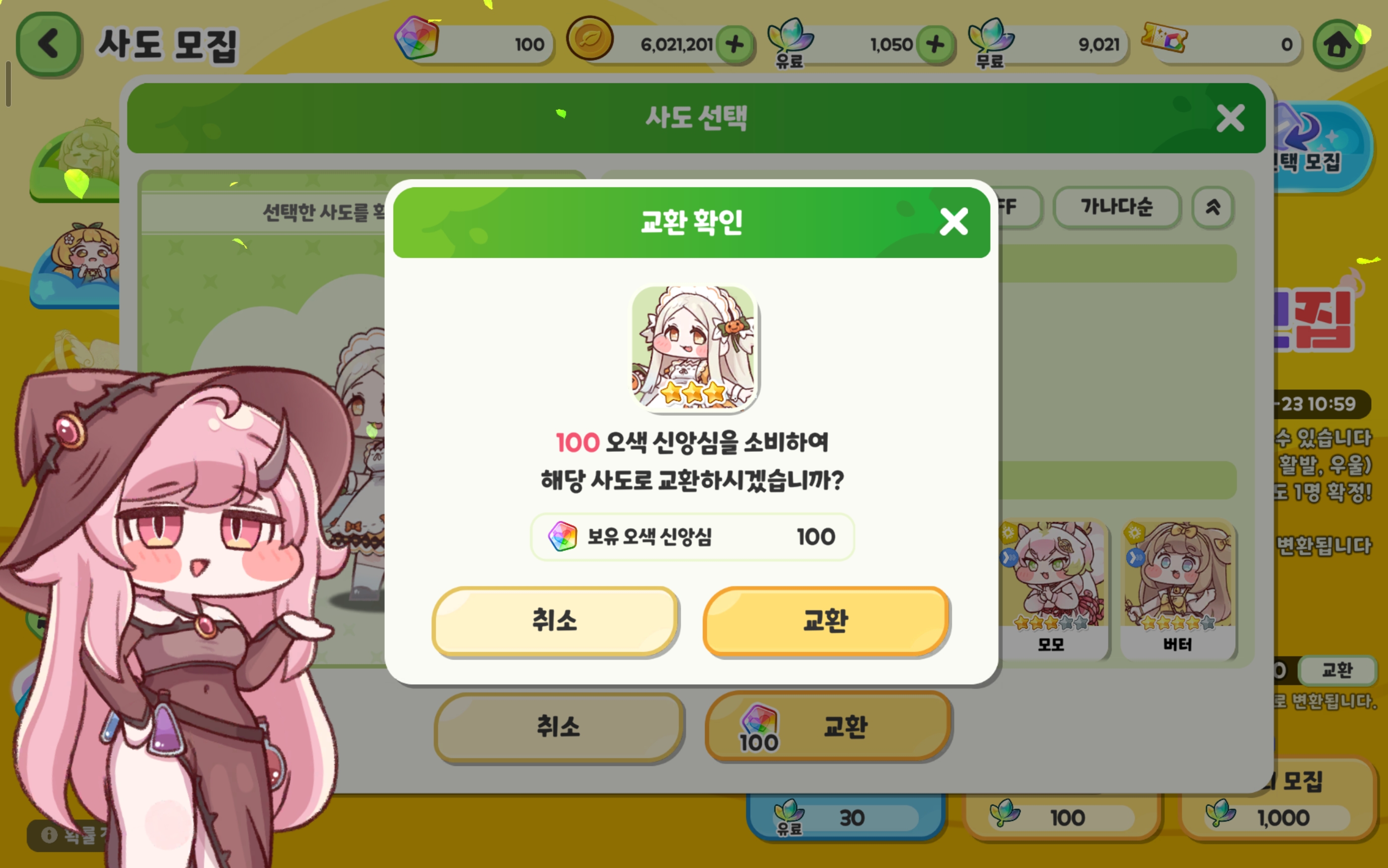This screenshot has width=1388, height=868.
Task: Select the 버터 character card
Action: (x=1178, y=590)
